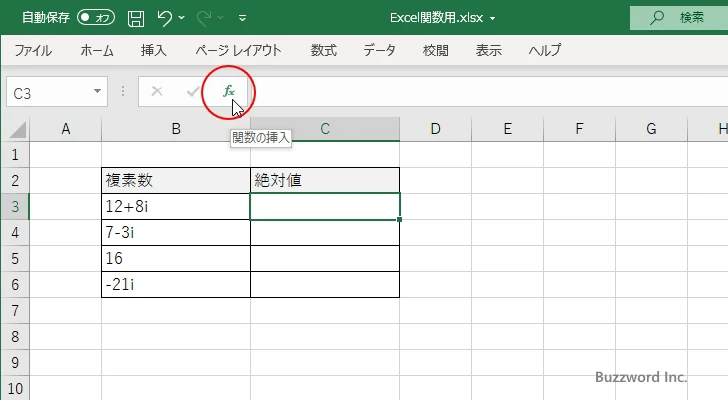Select row 7 header
The image size is (728, 400).
[15, 310]
